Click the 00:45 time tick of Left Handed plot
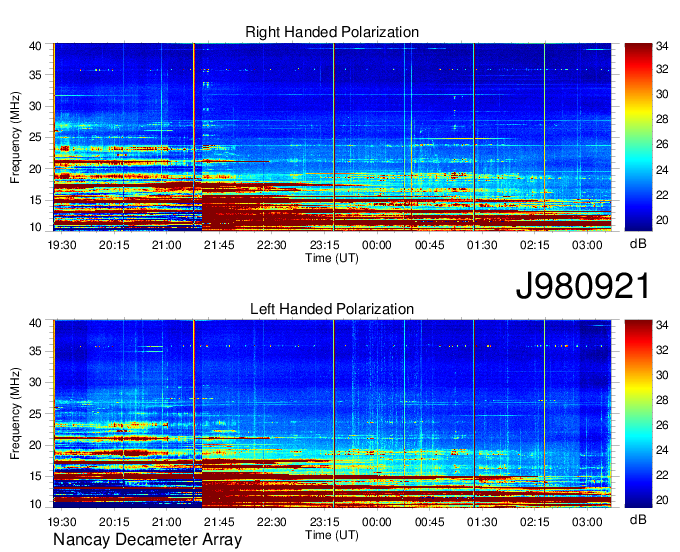The width and height of the screenshot is (680, 552). (429, 522)
